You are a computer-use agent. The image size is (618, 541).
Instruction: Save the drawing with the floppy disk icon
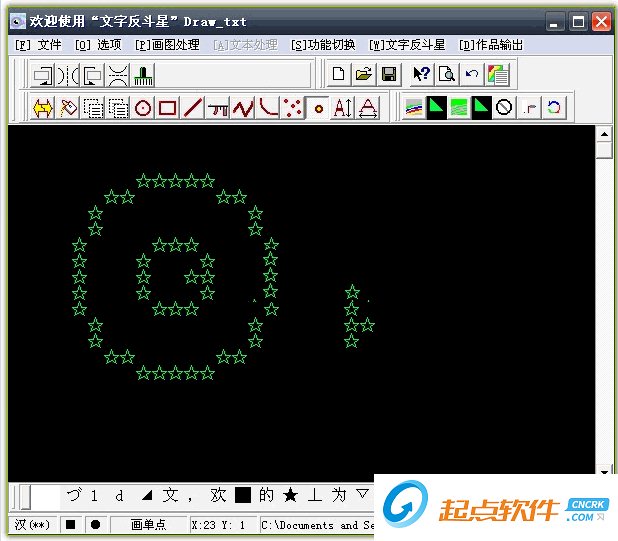coord(389,74)
